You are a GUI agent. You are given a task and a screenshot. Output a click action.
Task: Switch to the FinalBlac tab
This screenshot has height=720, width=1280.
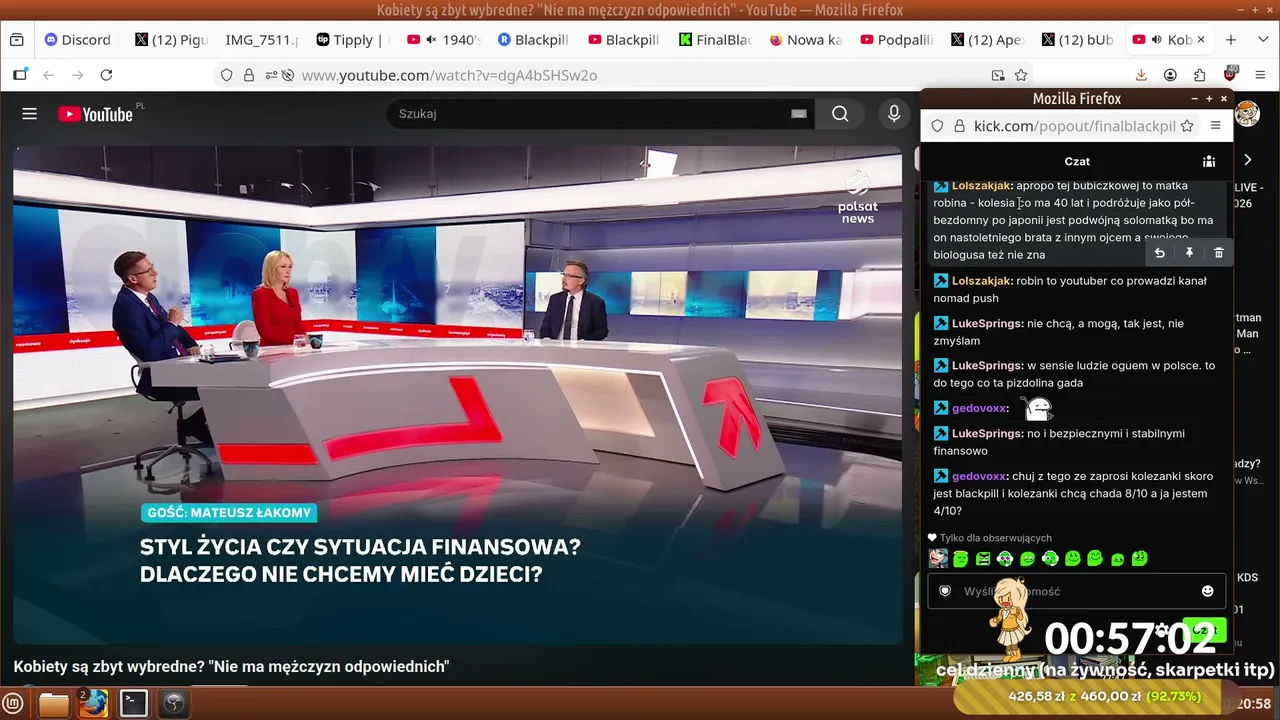pyautogui.click(x=715, y=40)
